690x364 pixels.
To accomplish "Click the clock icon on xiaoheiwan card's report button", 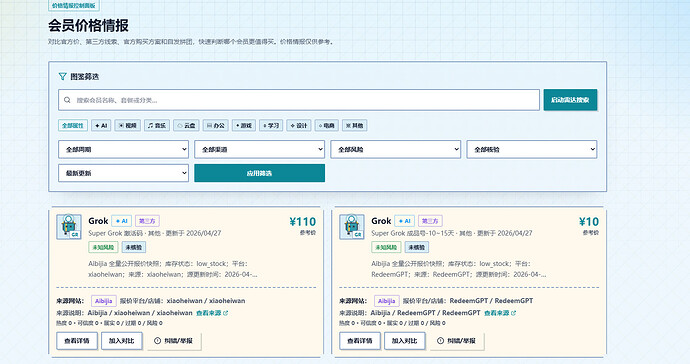I will (158, 341).
